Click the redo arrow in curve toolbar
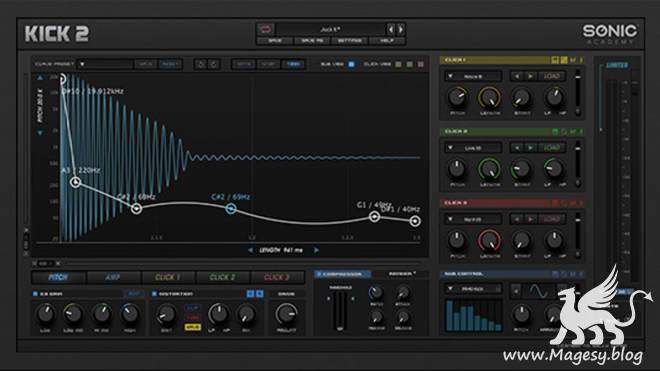 [x=213, y=64]
